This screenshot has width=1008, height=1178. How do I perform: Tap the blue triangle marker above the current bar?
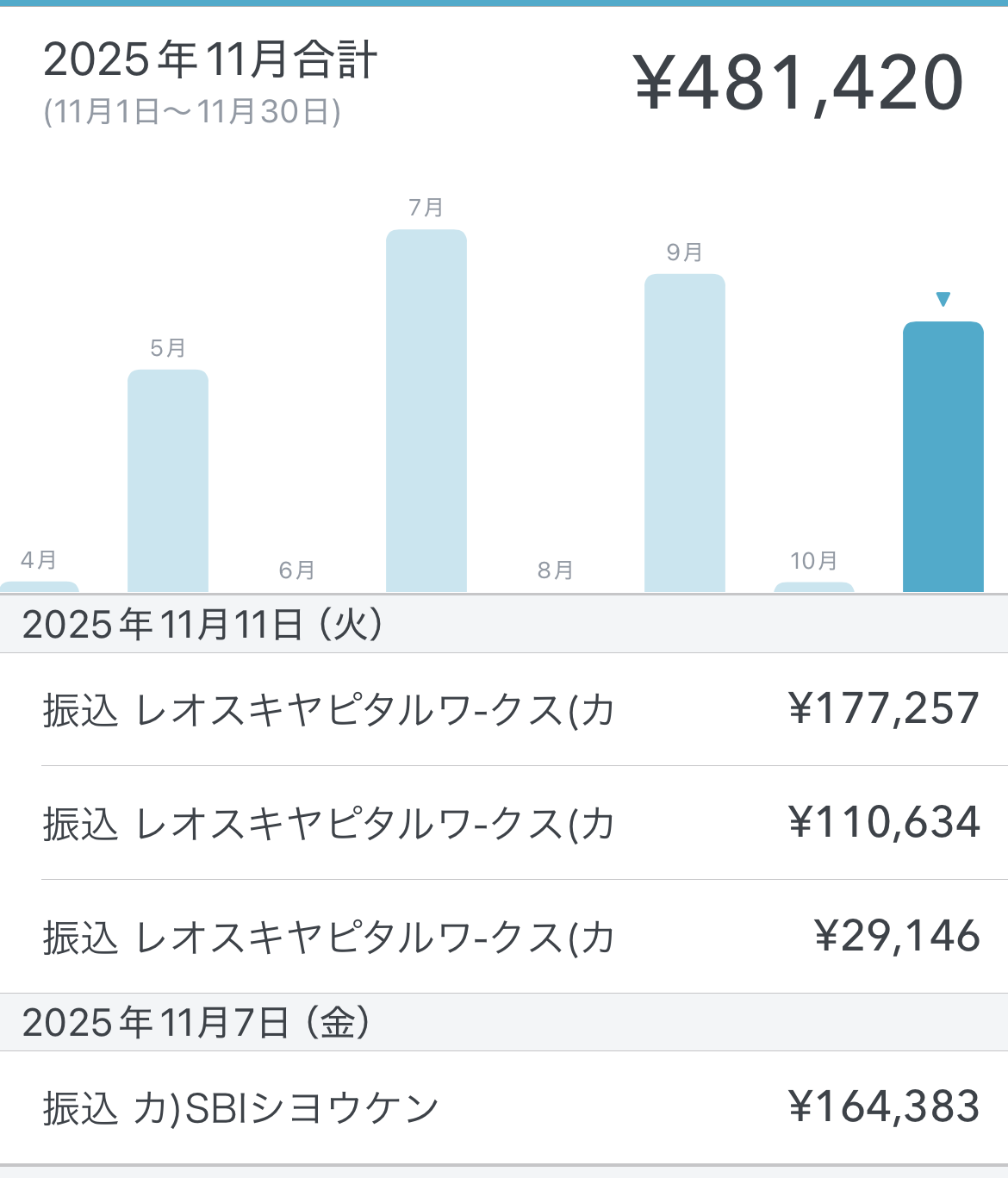click(943, 300)
